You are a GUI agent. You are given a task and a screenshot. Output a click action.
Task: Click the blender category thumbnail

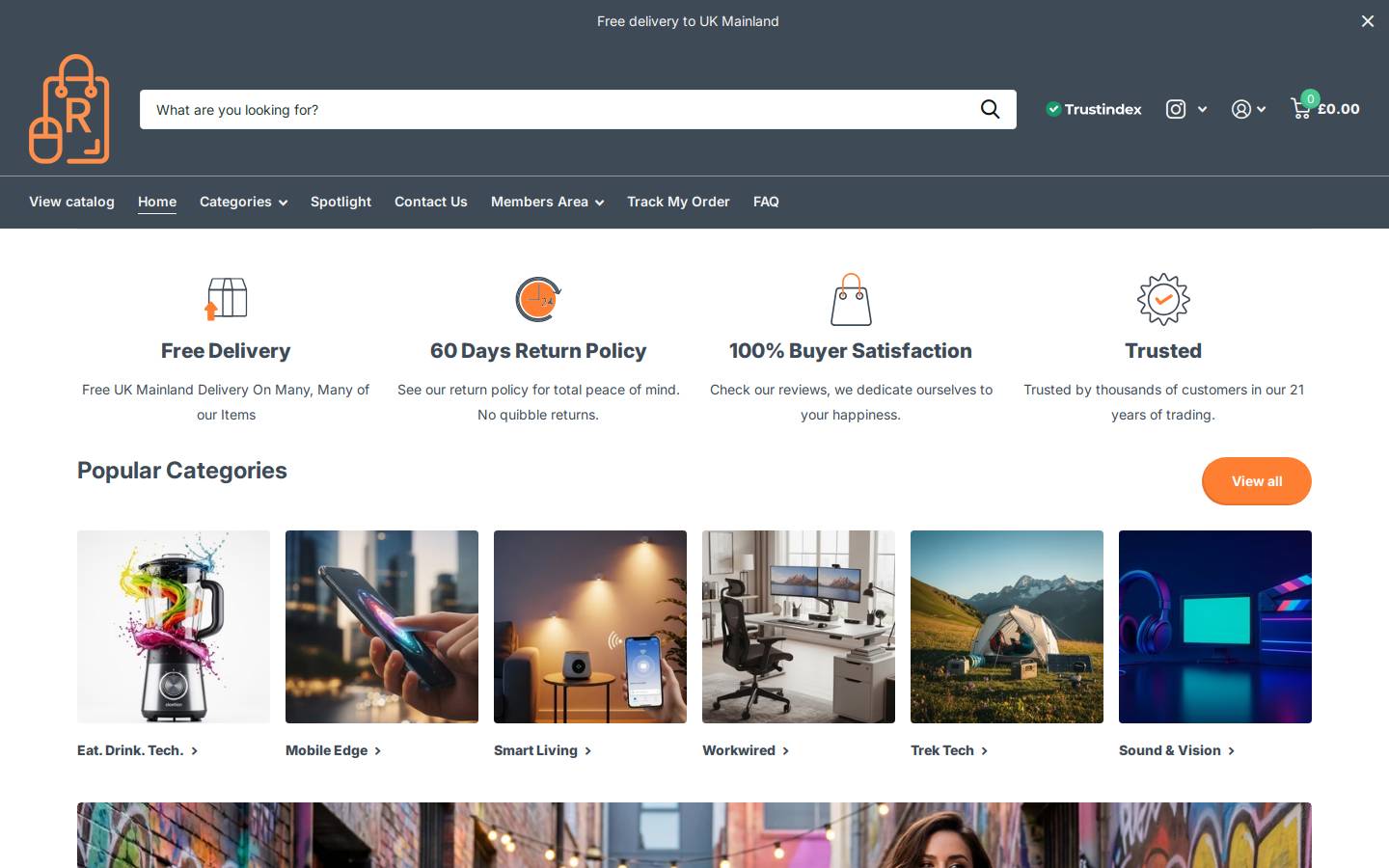(174, 627)
